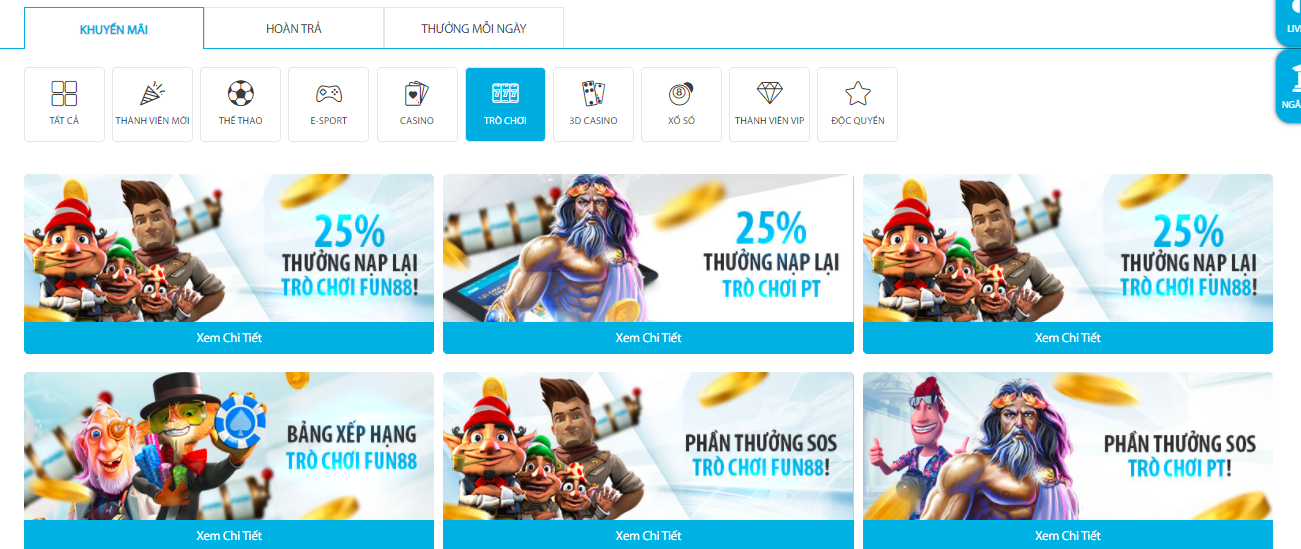Open the Zeus 25% Thưởng Nạp Lại PT banner
The image size is (1301, 549).
click(x=648, y=248)
